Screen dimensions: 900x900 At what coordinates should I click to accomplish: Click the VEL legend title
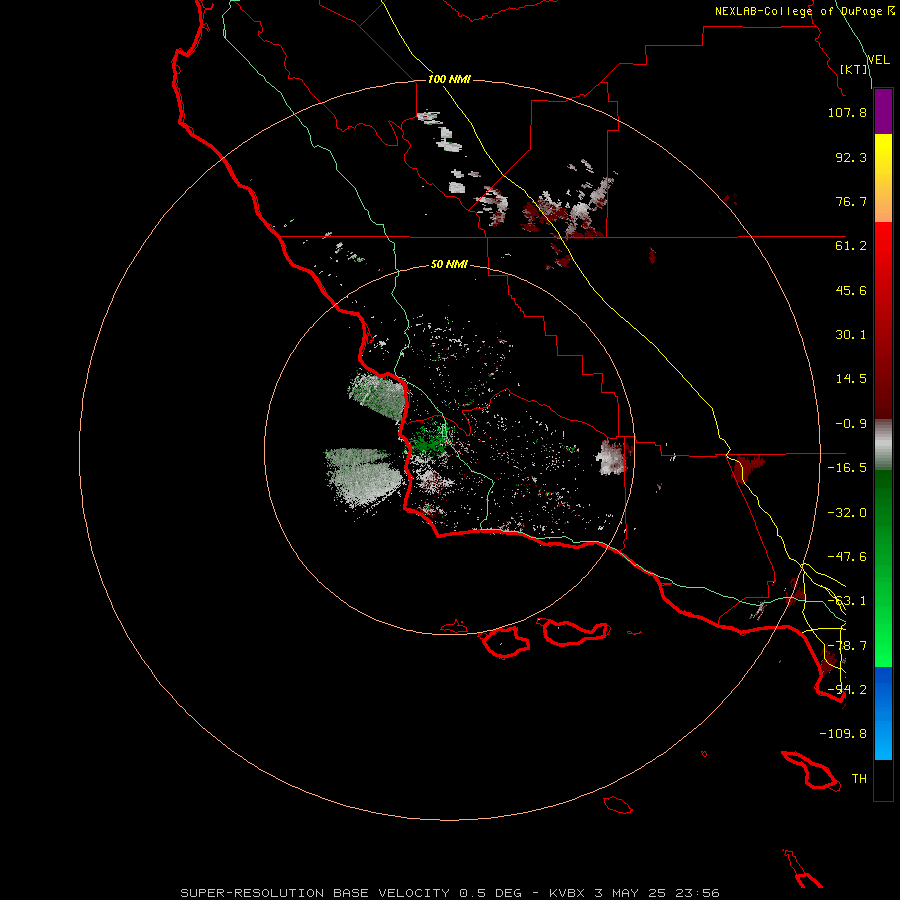click(878, 60)
